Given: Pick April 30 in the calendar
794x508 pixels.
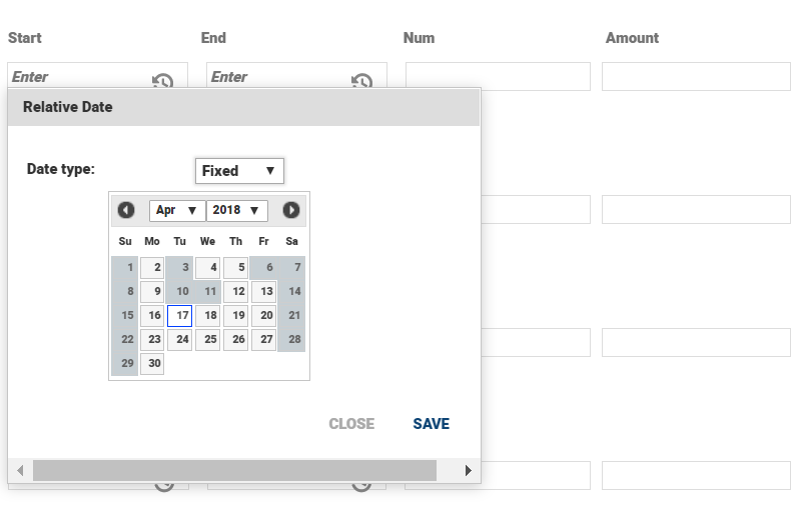Looking at the screenshot, I should pos(152,364).
